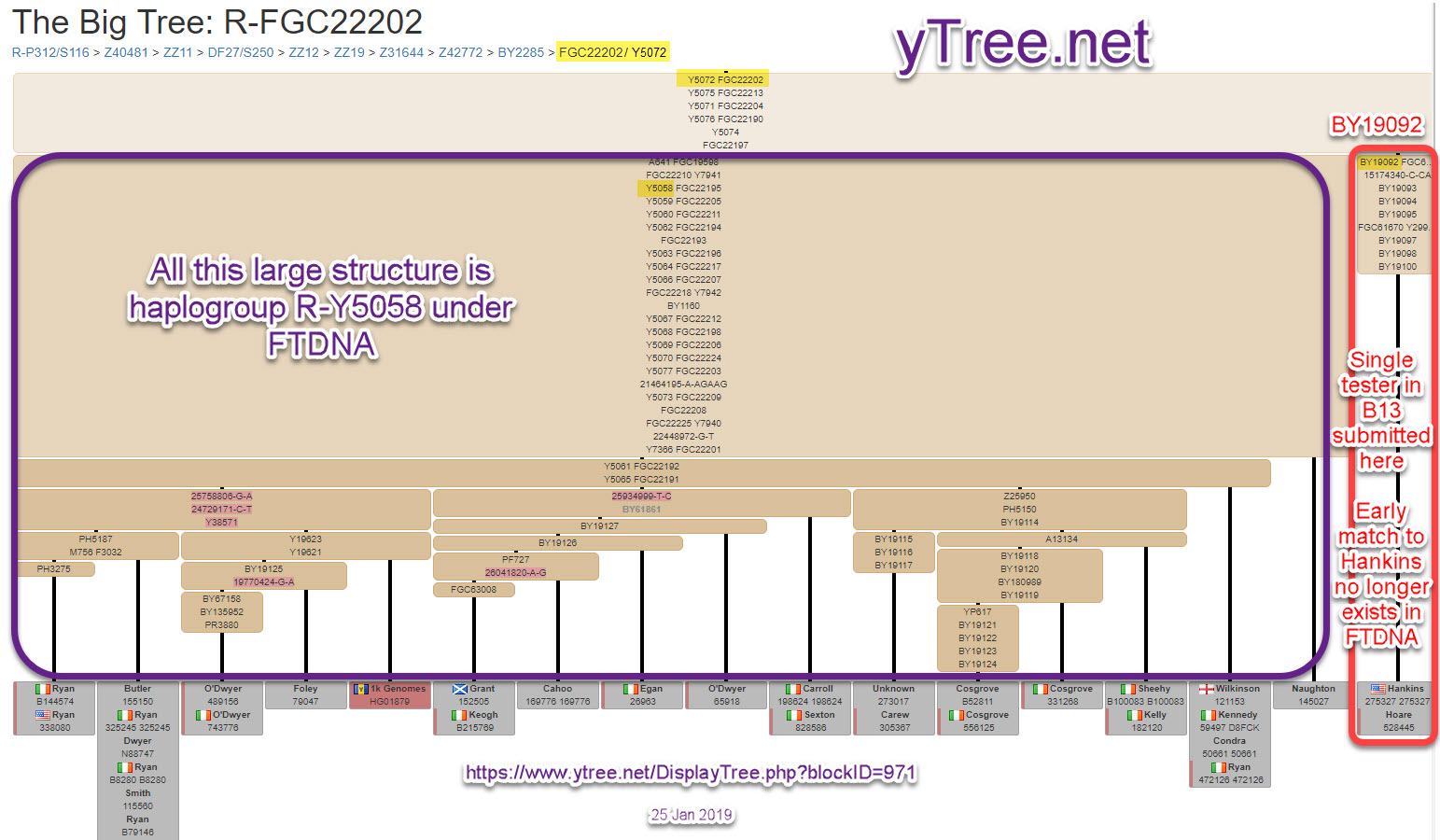
Task: Click the Irish flag next to Sheehy
Action: tap(1128, 689)
